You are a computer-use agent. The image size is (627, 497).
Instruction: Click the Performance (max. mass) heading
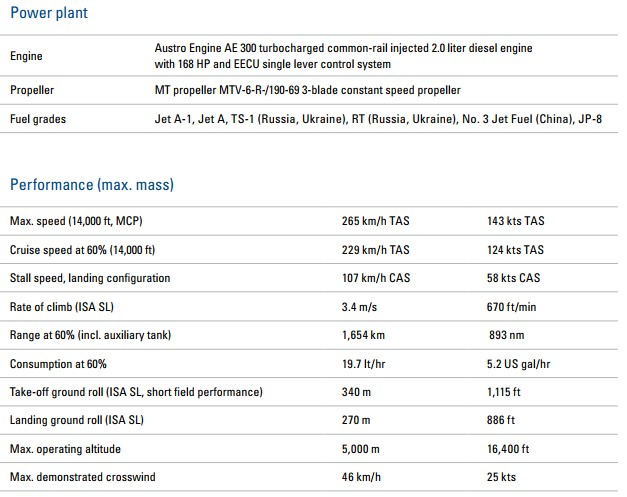(92, 185)
